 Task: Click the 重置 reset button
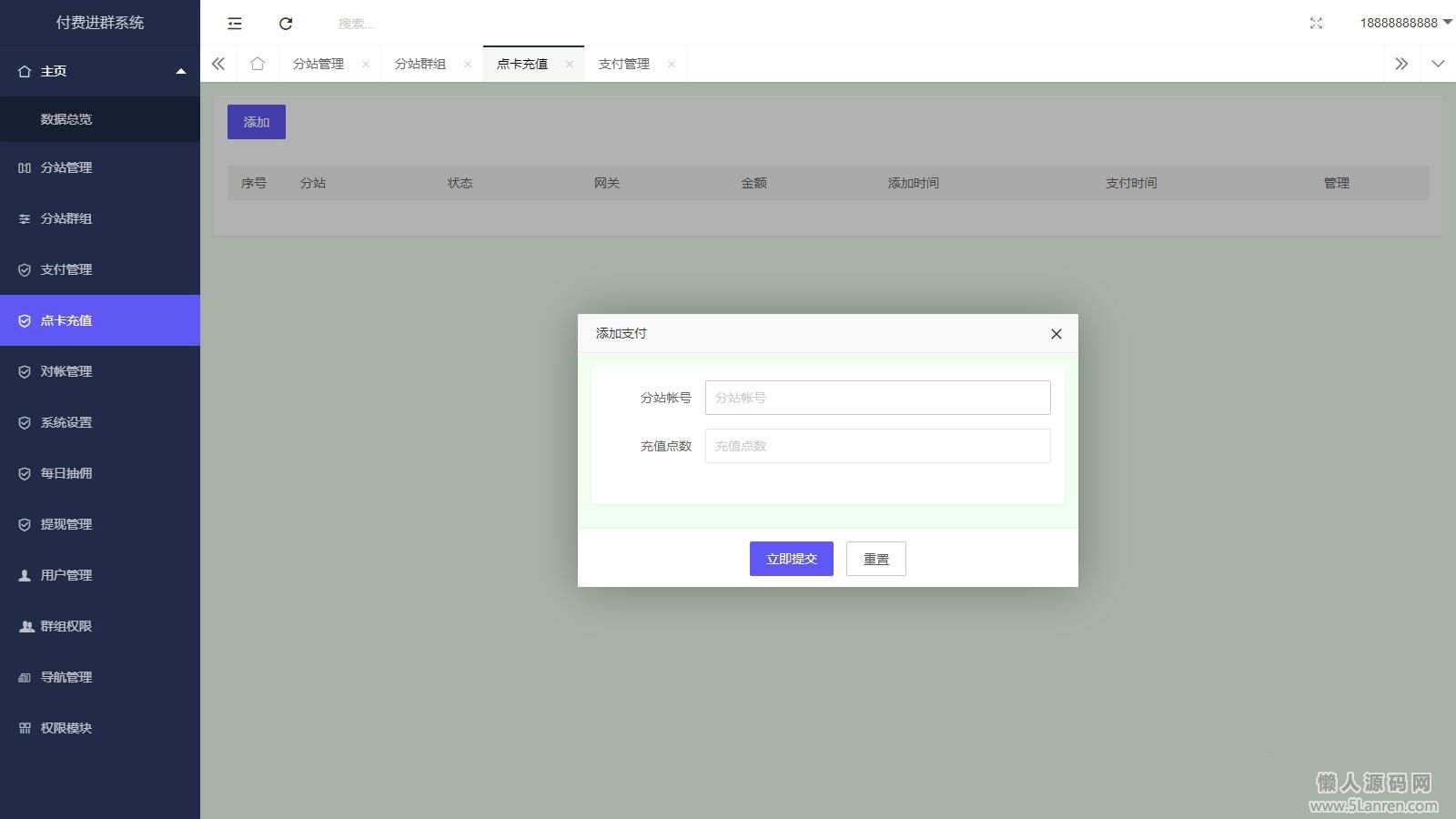(x=875, y=559)
